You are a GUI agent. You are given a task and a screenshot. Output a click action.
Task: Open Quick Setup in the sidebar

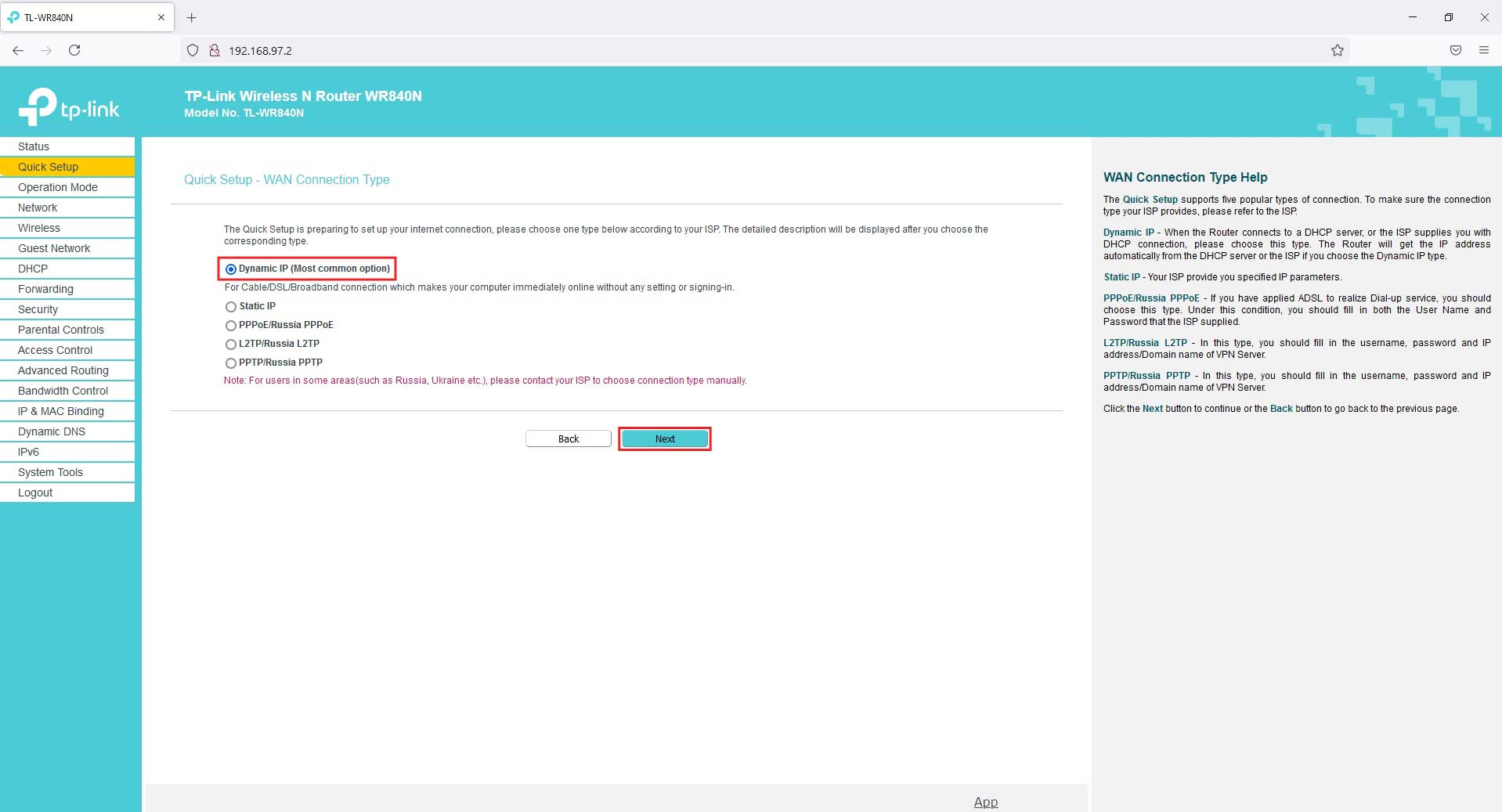pos(67,167)
